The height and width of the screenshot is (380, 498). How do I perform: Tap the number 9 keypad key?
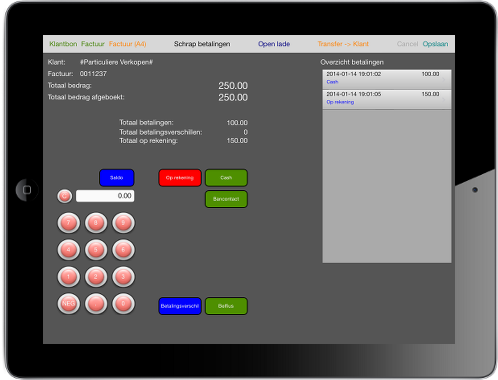coord(123,223)
